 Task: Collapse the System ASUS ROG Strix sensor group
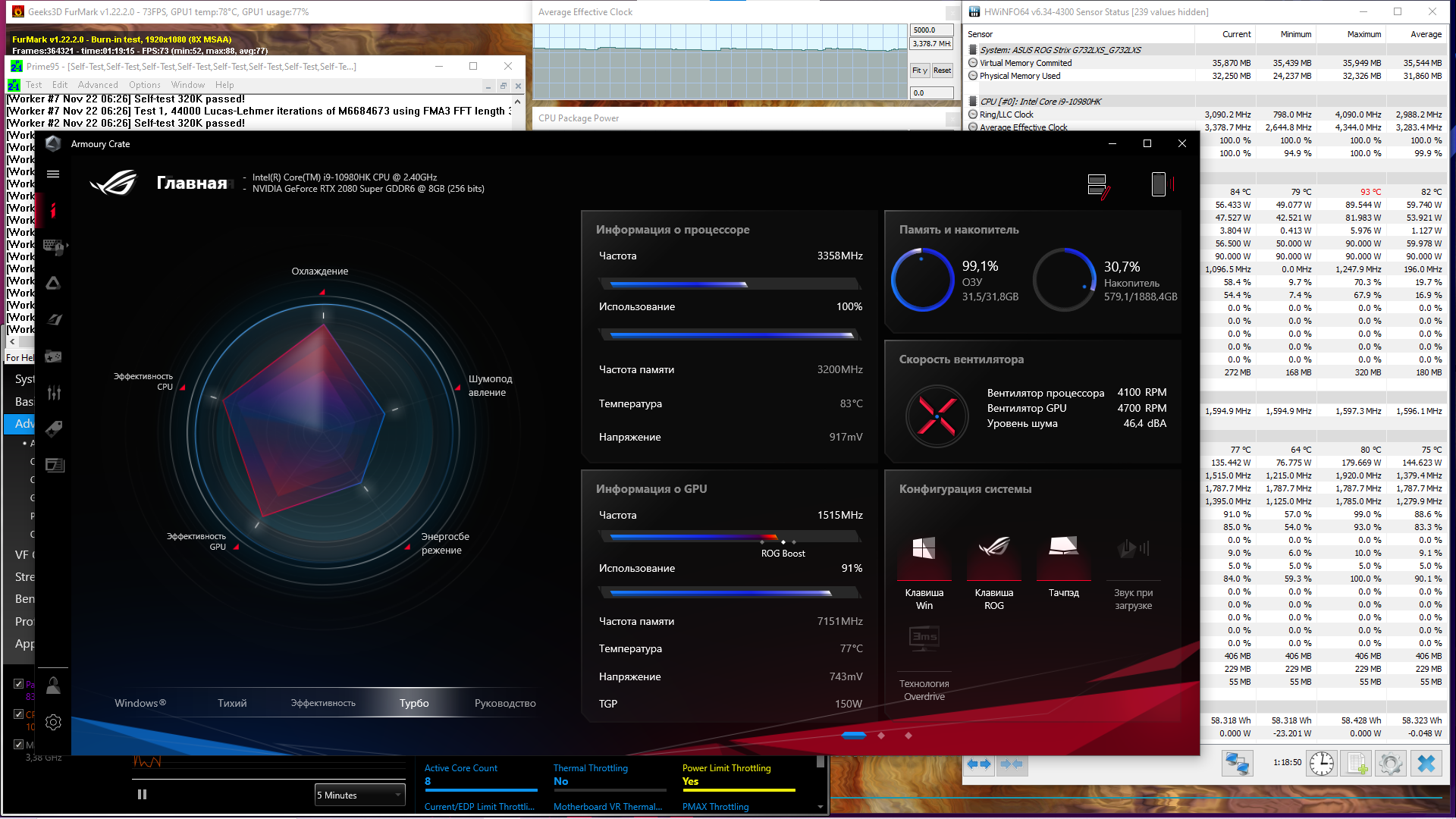973,50
